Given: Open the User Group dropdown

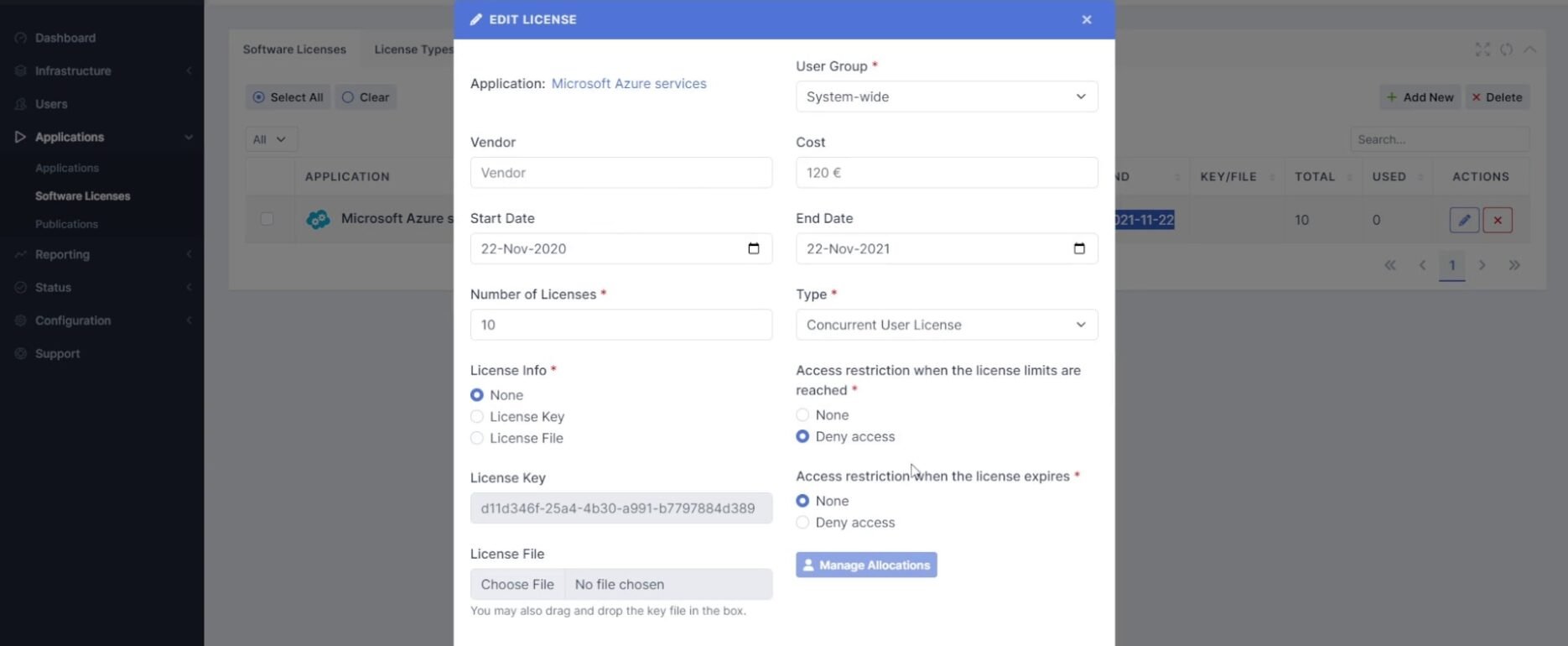Looking at the screenshot, I should coord(947,96).
